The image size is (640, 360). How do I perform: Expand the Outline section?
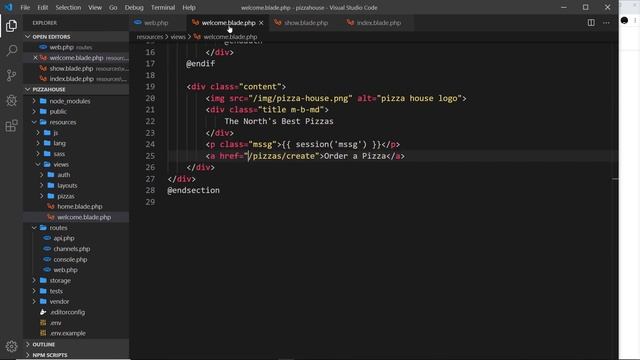tap(76, 344)
